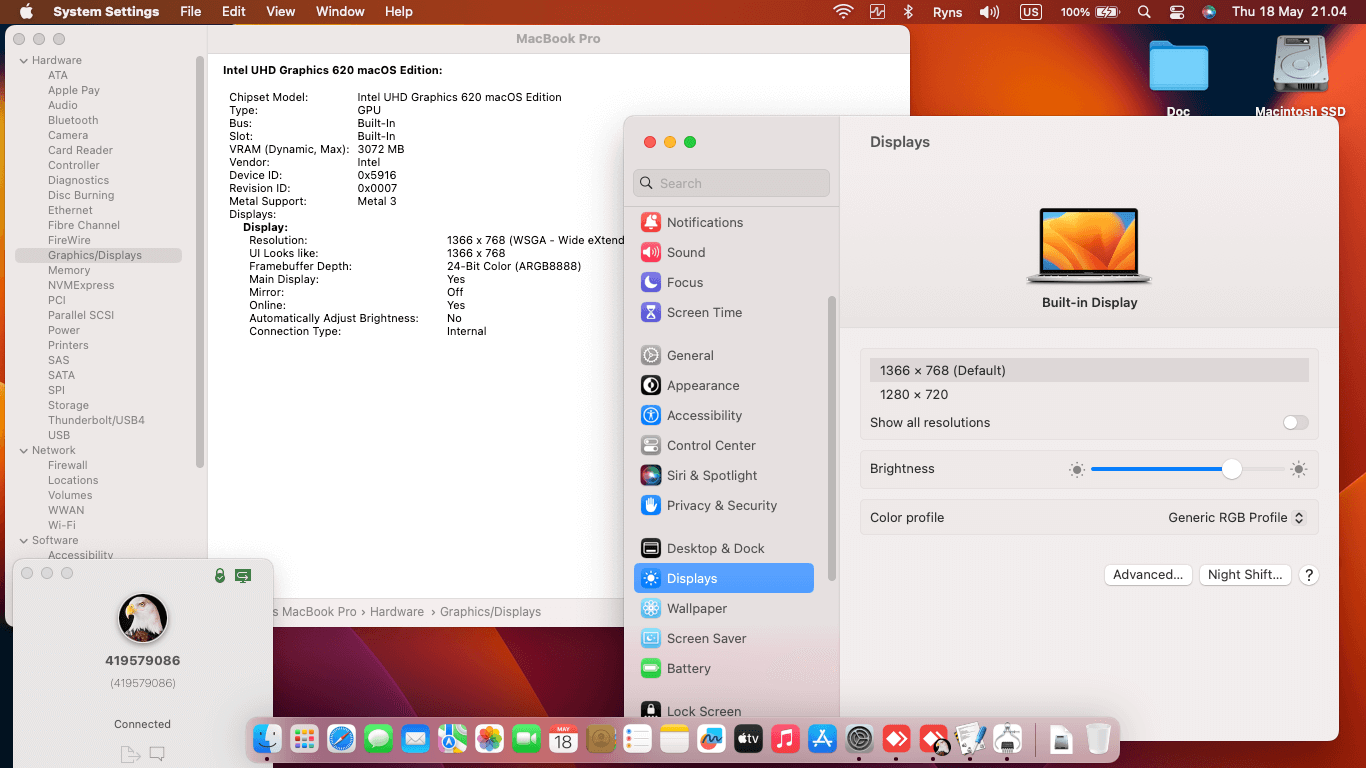Open the Photos app in the Dock
The image size is (1366, 768).
(489, 739)
